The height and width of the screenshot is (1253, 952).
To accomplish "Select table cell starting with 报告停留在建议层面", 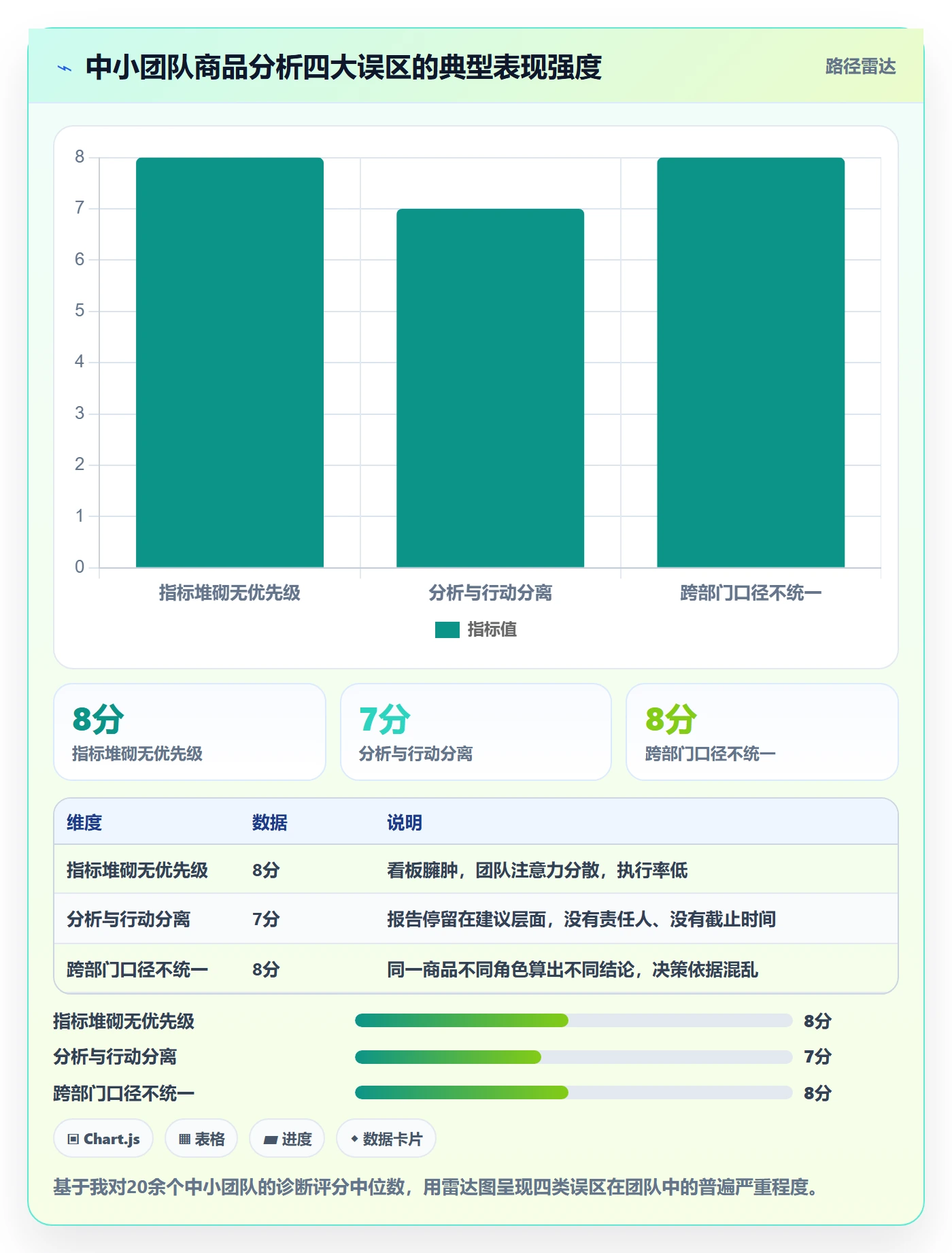I will coord(581,919).
